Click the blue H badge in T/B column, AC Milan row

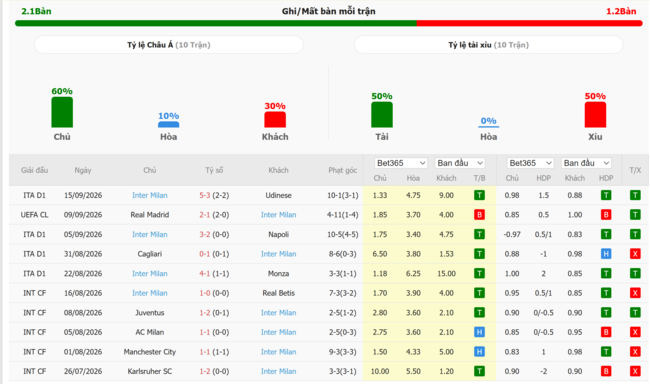479,332
